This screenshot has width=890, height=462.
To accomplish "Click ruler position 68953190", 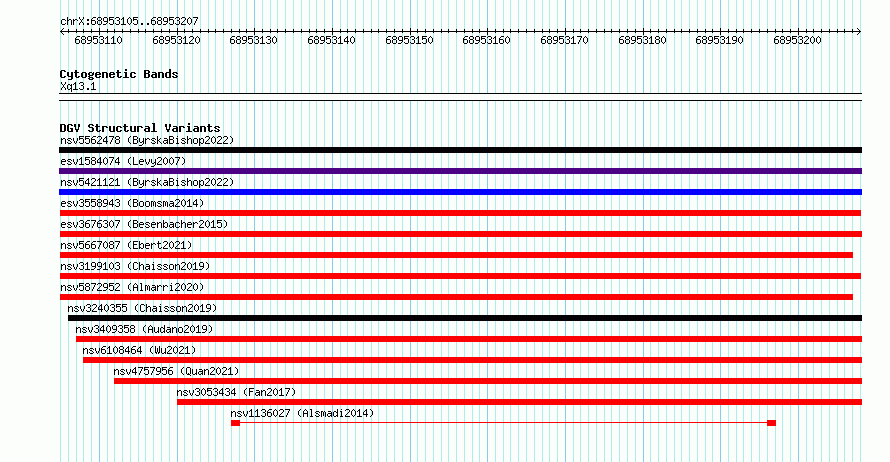I will 719,40.
